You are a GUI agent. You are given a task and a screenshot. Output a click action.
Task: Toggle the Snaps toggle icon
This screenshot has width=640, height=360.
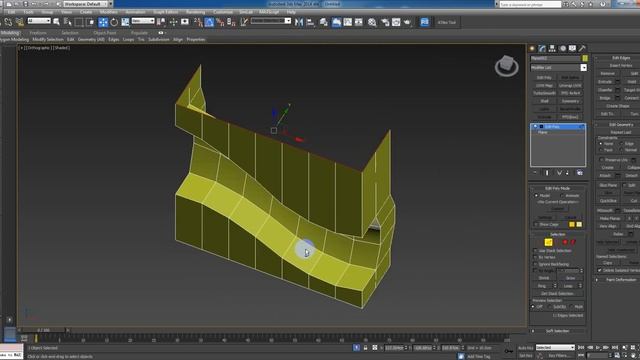(198, 22)
